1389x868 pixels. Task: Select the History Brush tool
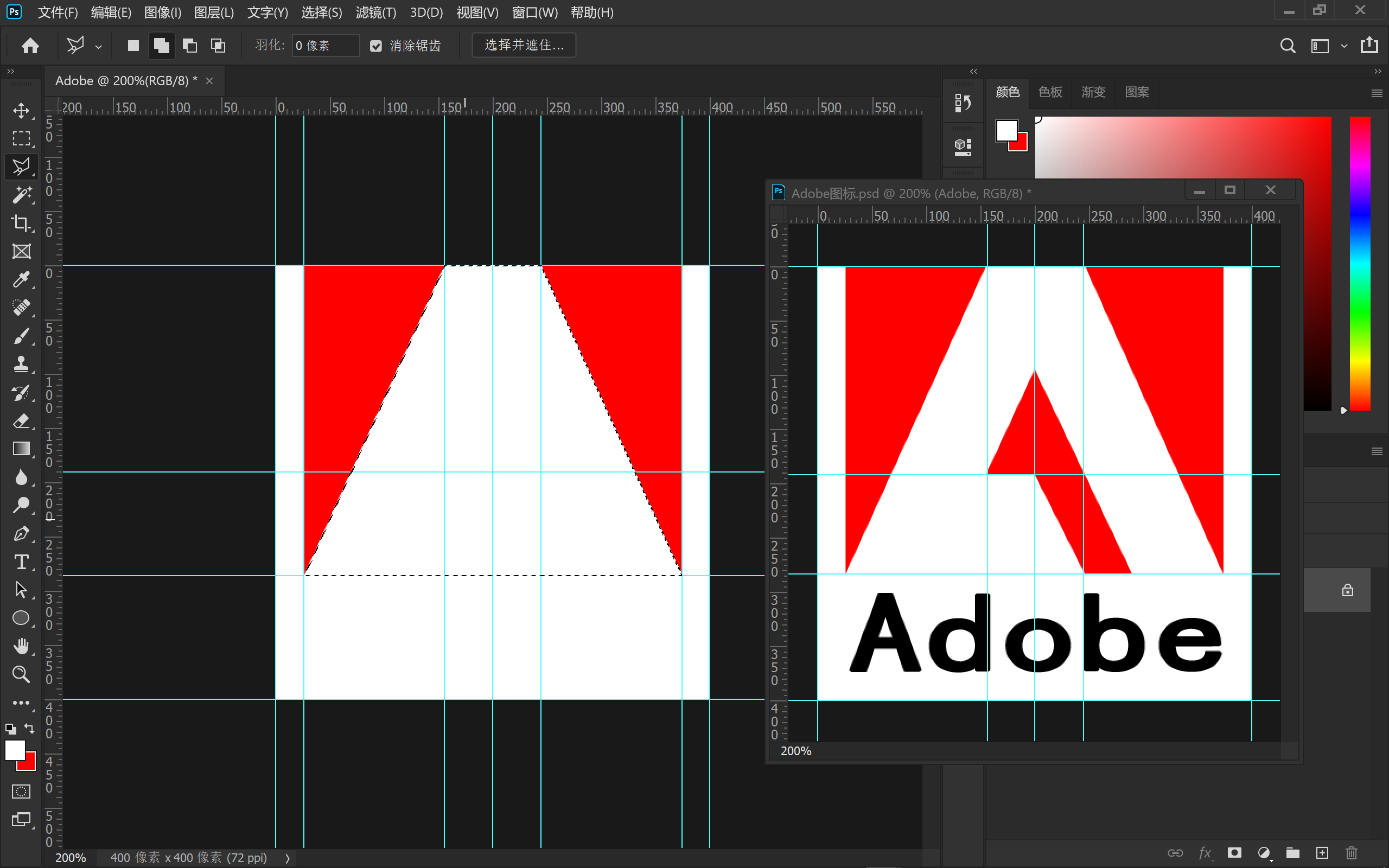pos(21,392)
